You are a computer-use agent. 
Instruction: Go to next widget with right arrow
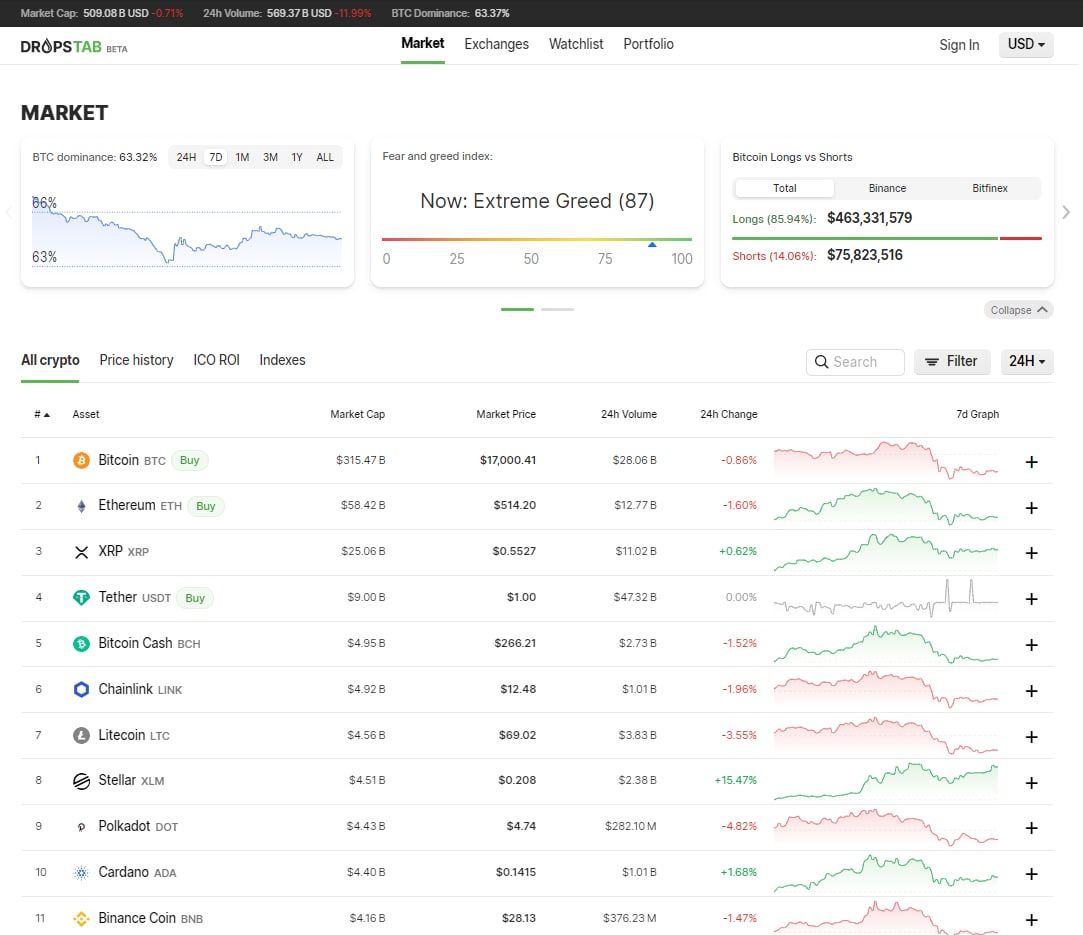(x=1066, y=212)
